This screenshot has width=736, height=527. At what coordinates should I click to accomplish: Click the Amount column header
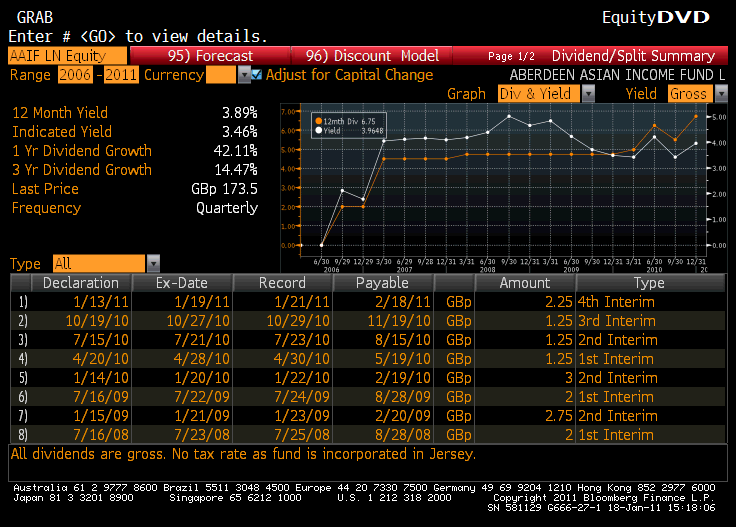click(524, 283)
